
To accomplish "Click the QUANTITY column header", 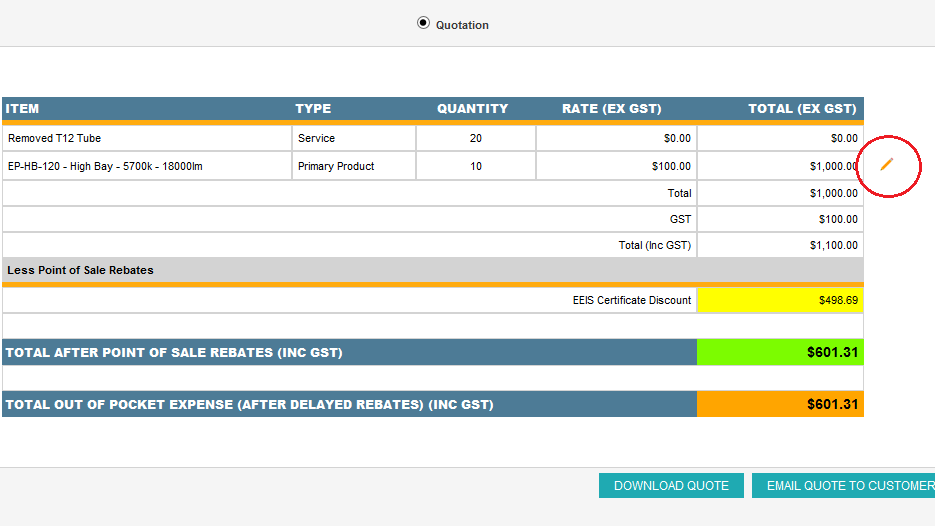I will [x=472, y=109].
